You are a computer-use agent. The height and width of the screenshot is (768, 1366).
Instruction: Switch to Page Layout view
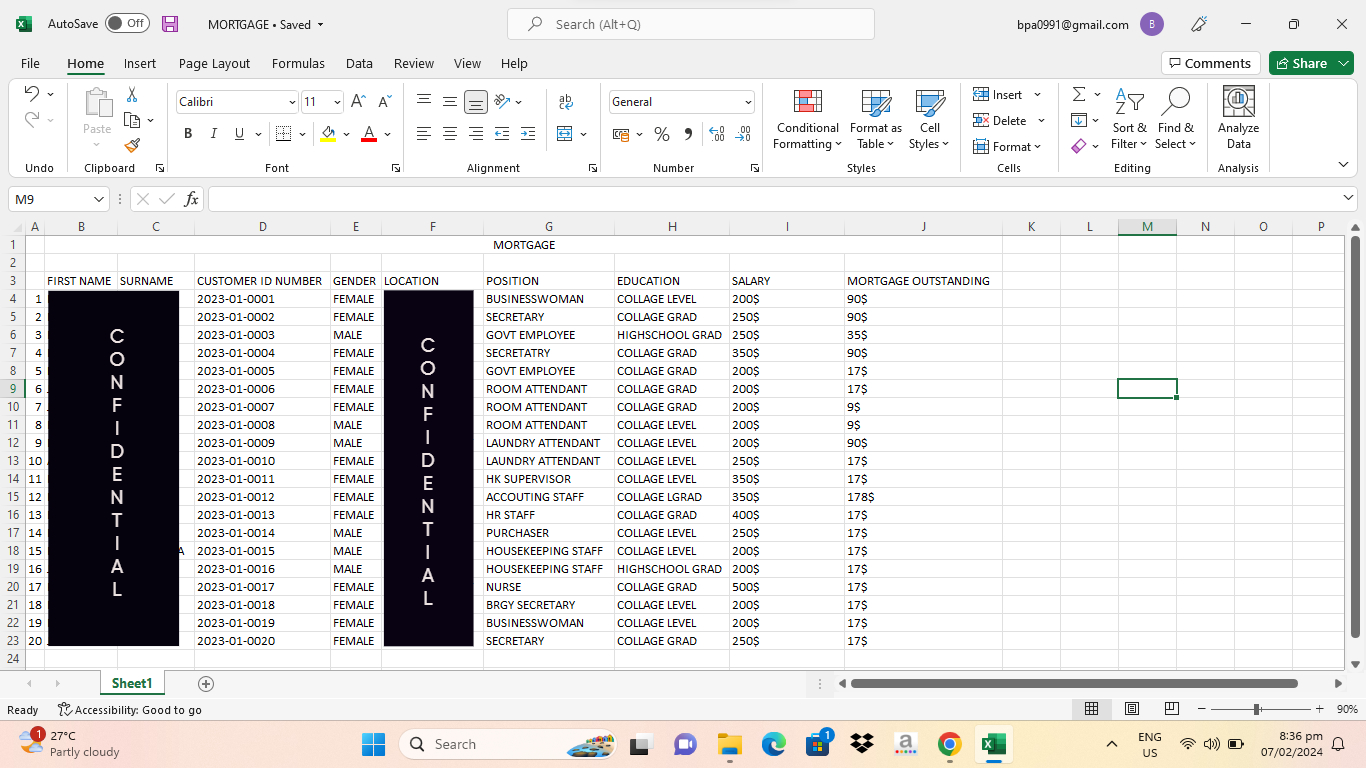[1132, 709]
